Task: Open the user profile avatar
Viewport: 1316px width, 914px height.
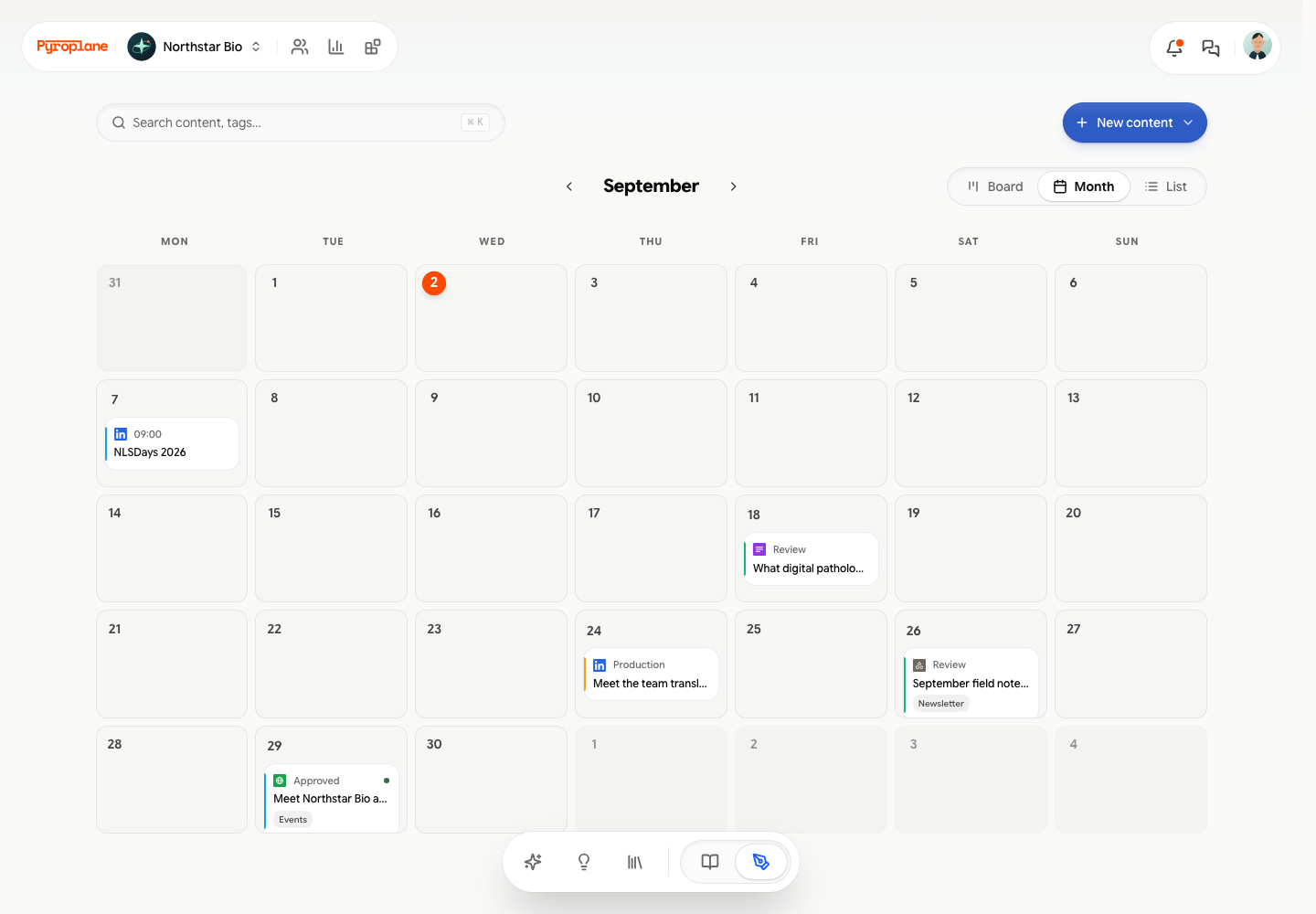Action: click(1258, 46)
